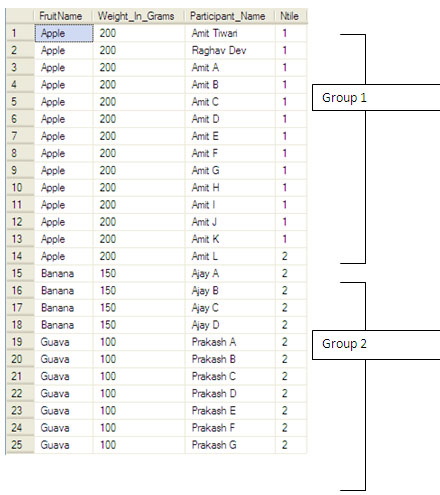
Task: Click the 100 weight cell for Prakash A
Action: pos(139,342)
